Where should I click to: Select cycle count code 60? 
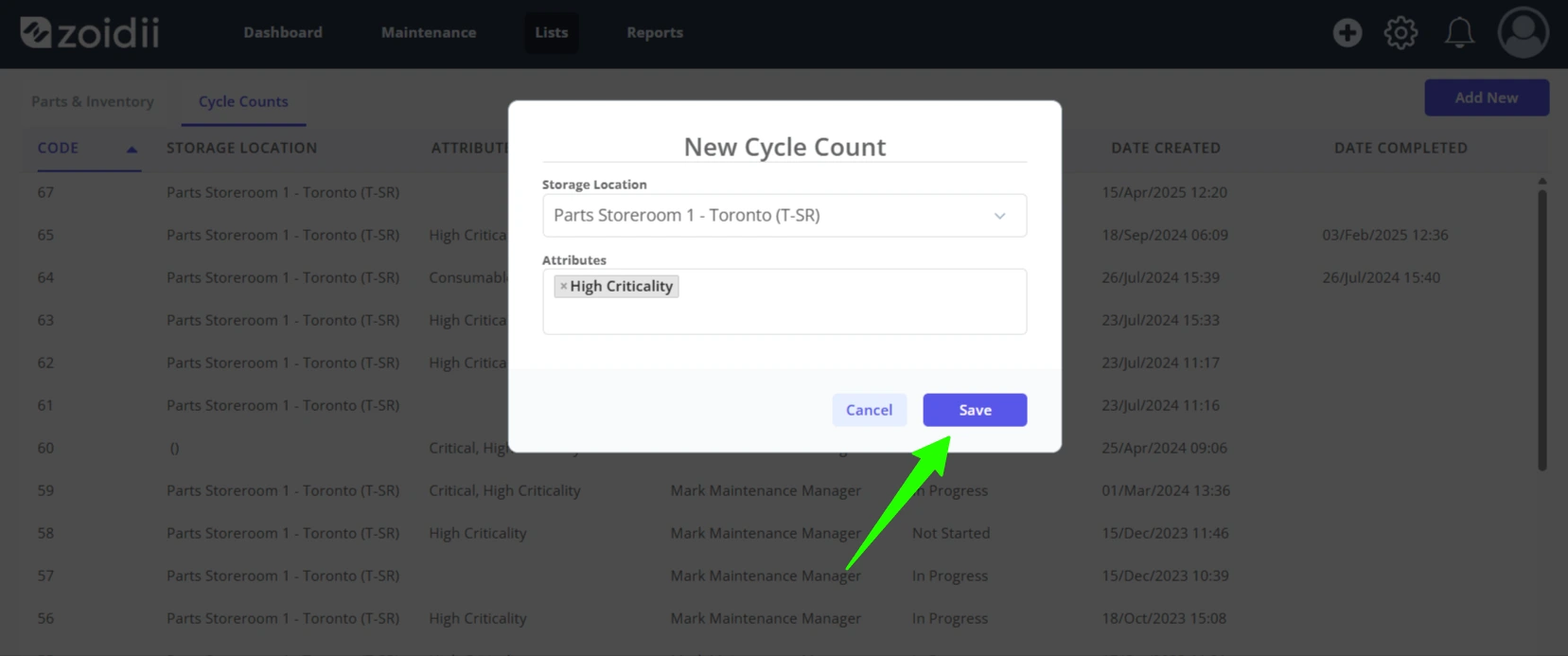click(45, 448)
